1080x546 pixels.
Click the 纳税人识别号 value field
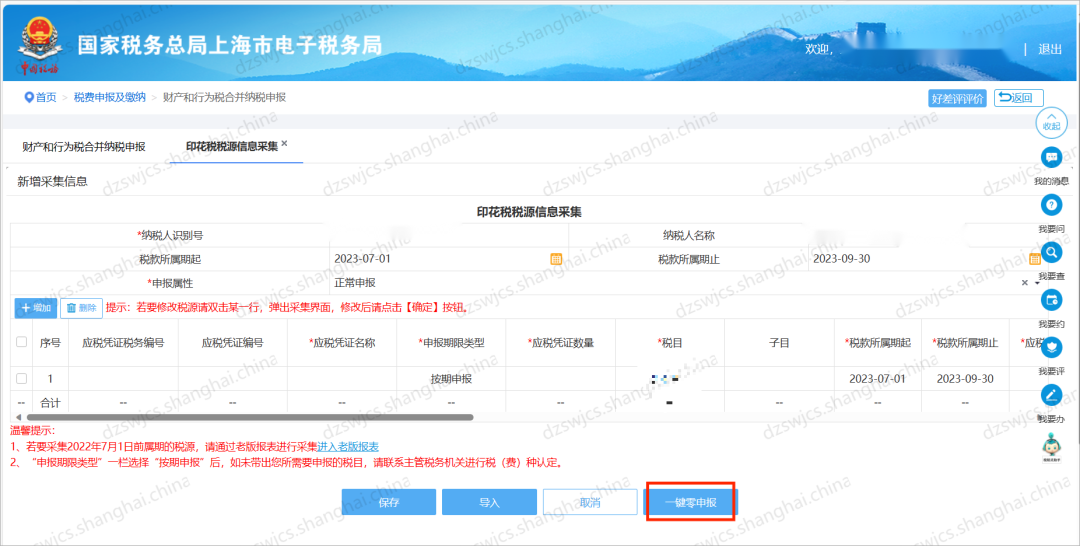pos(448,235)
